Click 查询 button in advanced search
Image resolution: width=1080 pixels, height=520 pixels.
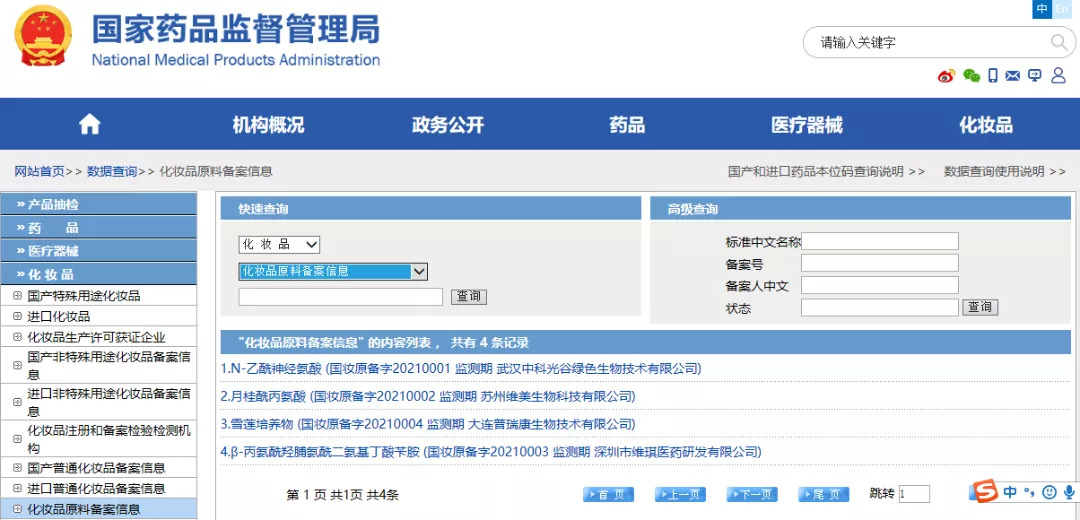[x=980, y=307]
